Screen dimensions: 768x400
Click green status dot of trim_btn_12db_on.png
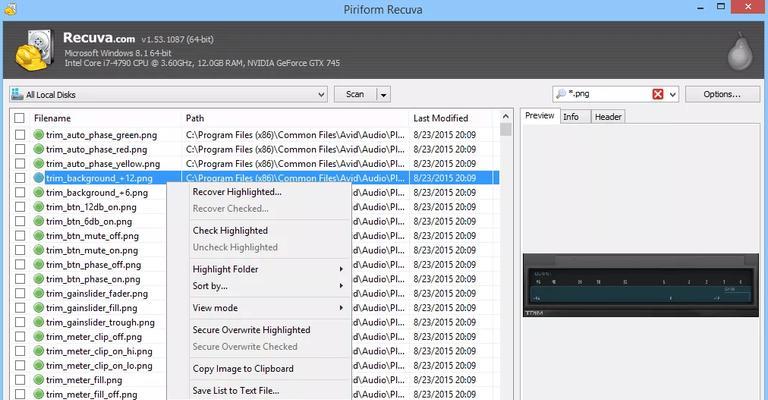pos(39,207)
